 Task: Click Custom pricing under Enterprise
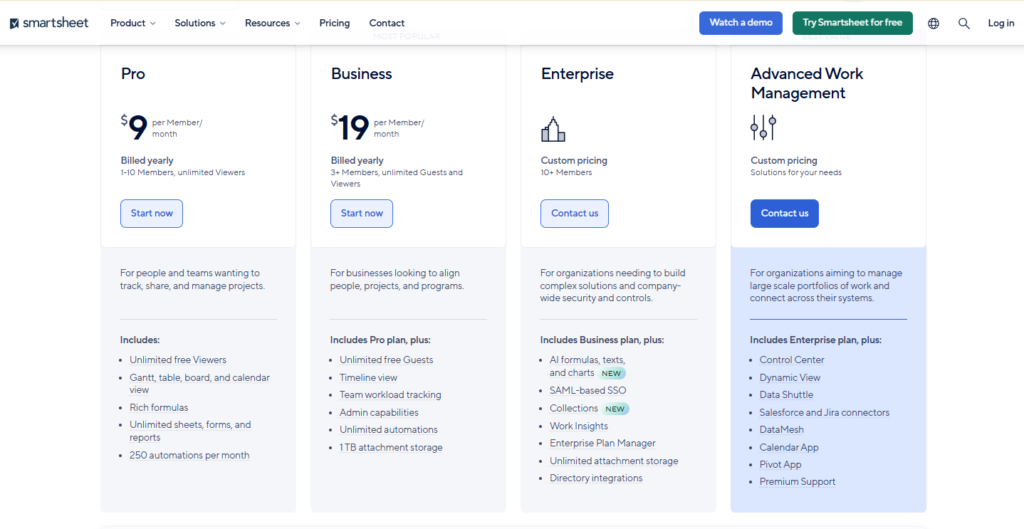(574, 161)
